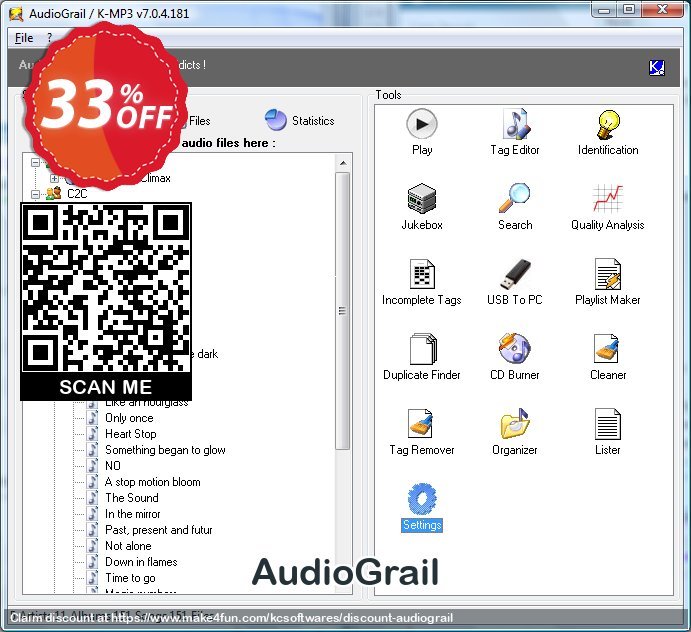Select the song A stop motion bloom

(153, 482)
